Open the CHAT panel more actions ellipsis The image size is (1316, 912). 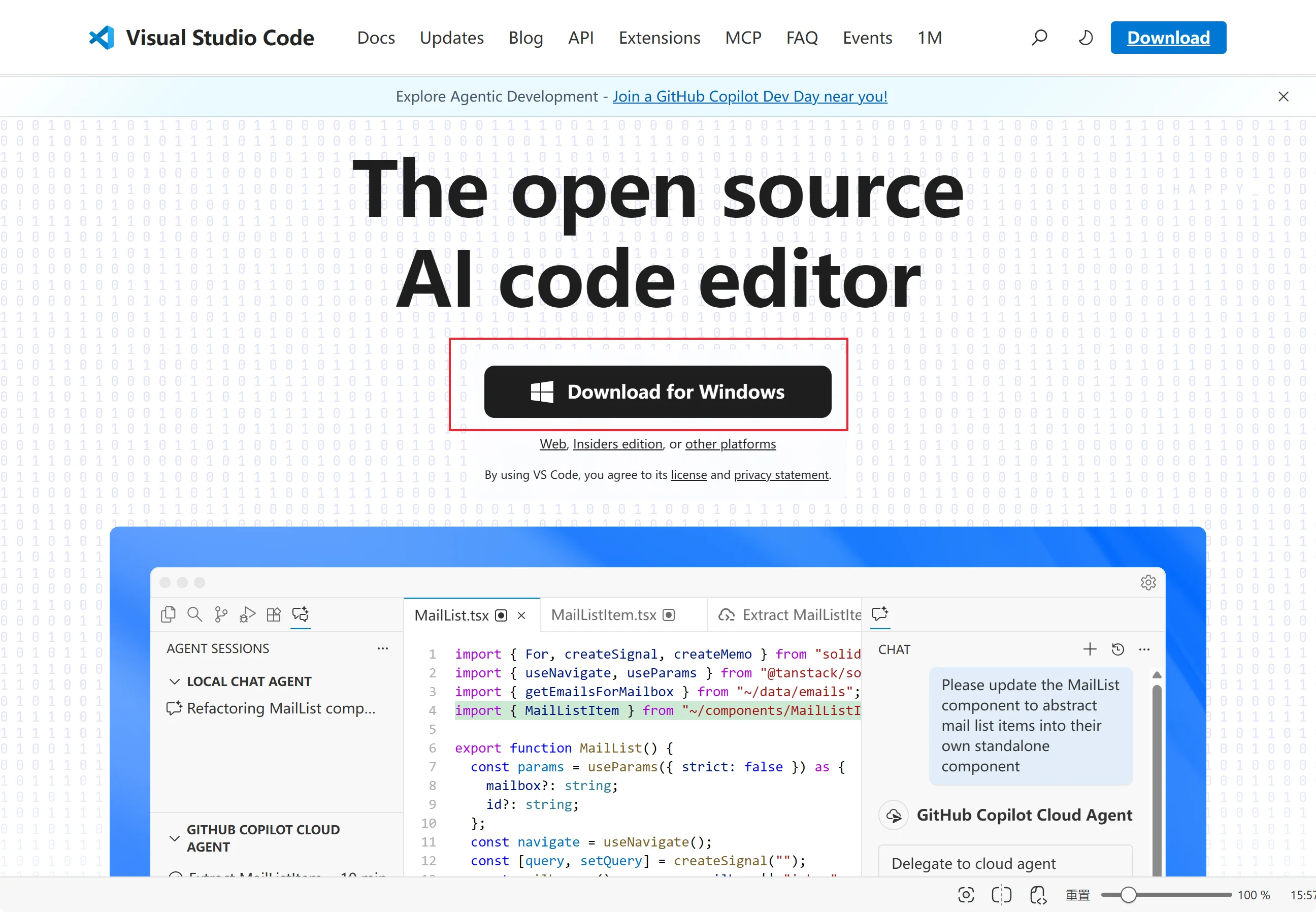point(1144,649)
